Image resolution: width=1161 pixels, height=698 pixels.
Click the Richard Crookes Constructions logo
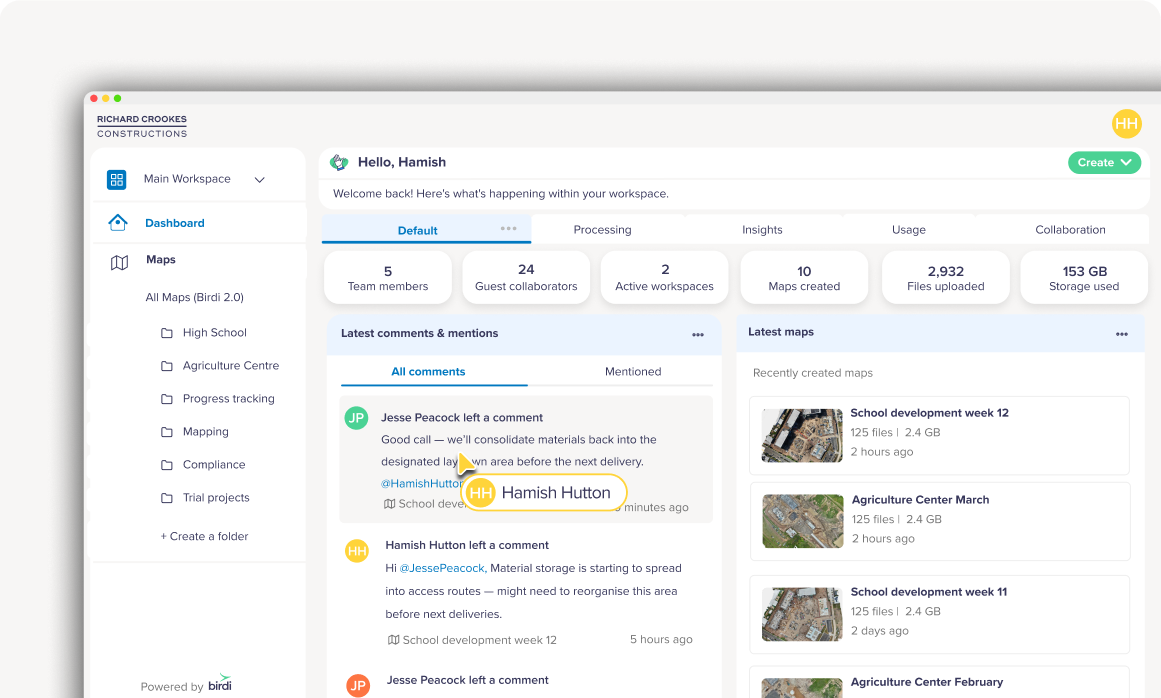(142, 126)
